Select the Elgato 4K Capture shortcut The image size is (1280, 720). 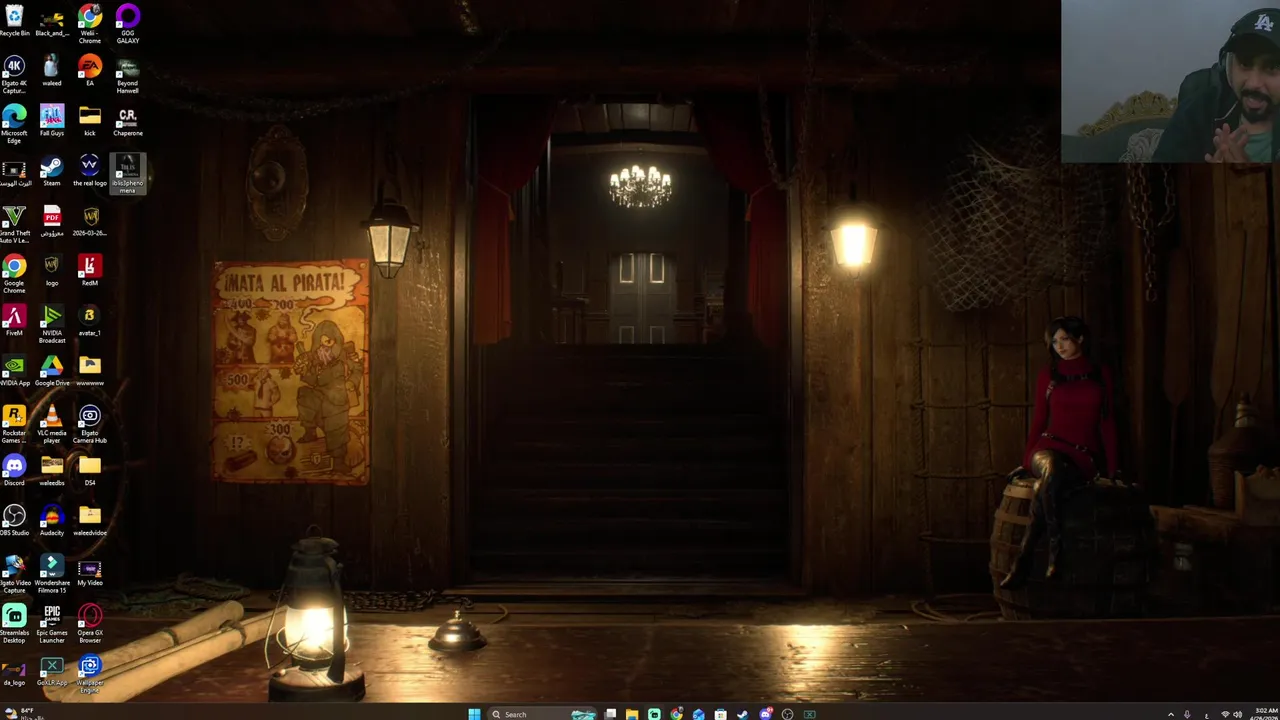14,74
